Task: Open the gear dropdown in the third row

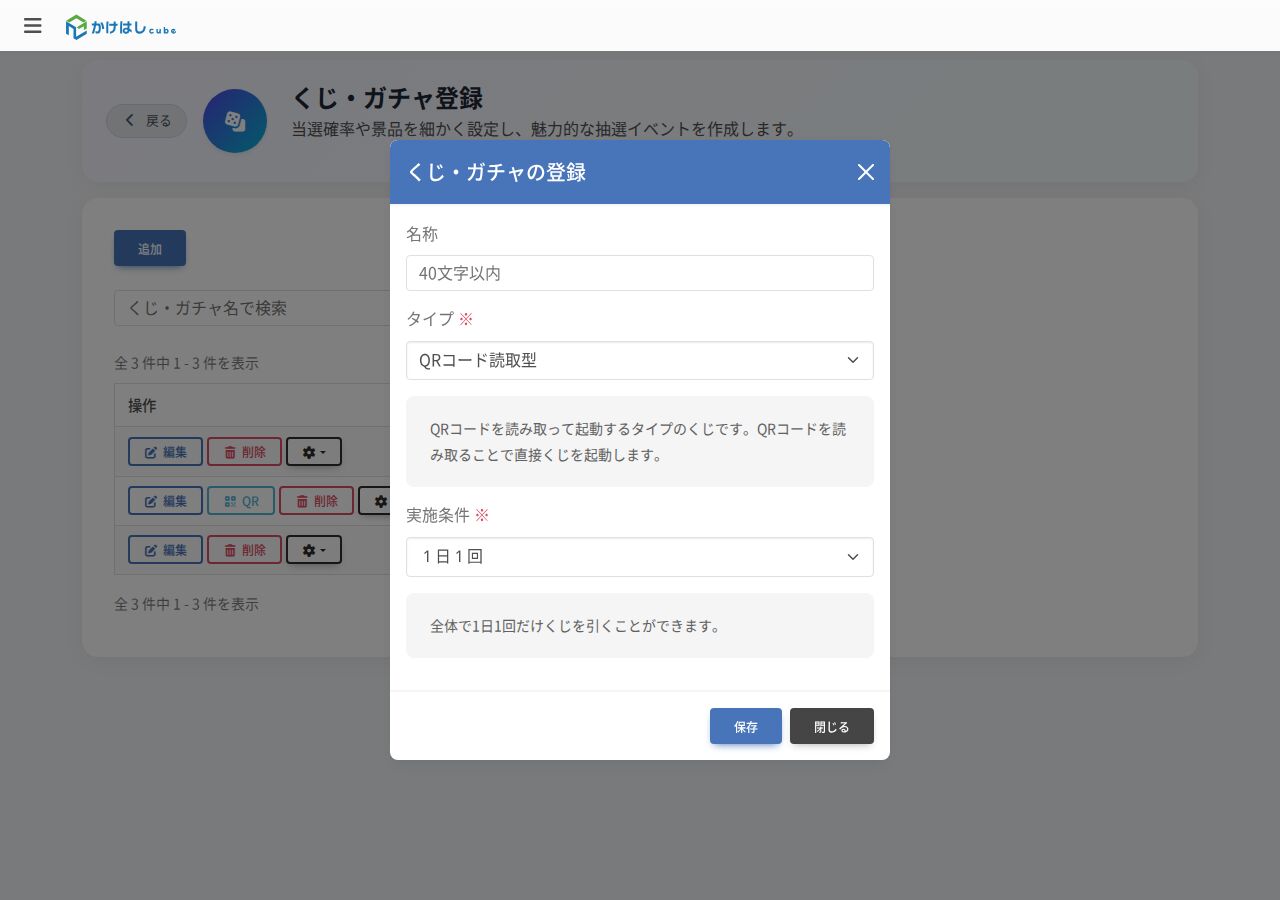Action: pyautogui.click(x=314, y=550)
